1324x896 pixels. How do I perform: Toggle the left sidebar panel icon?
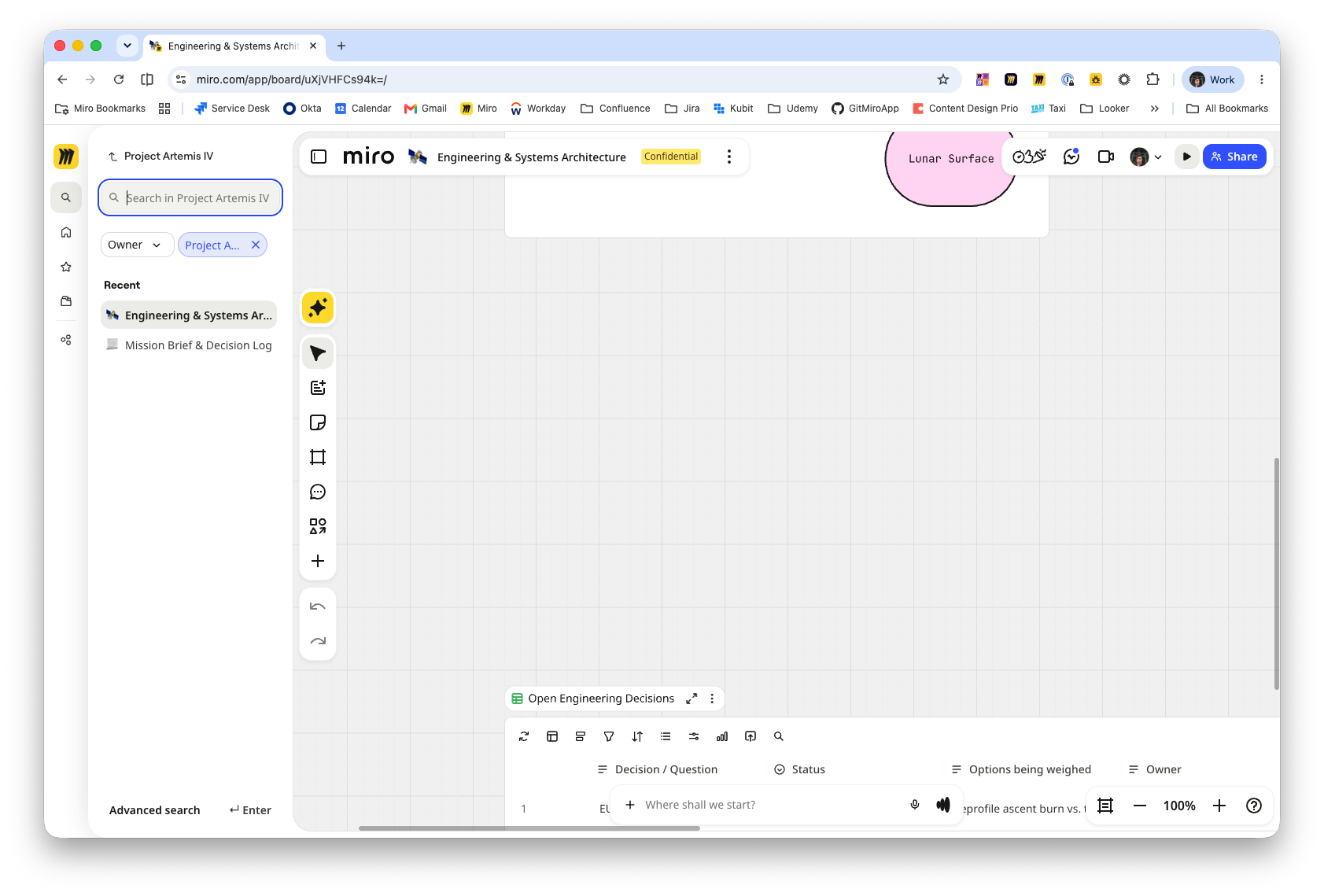319,157
